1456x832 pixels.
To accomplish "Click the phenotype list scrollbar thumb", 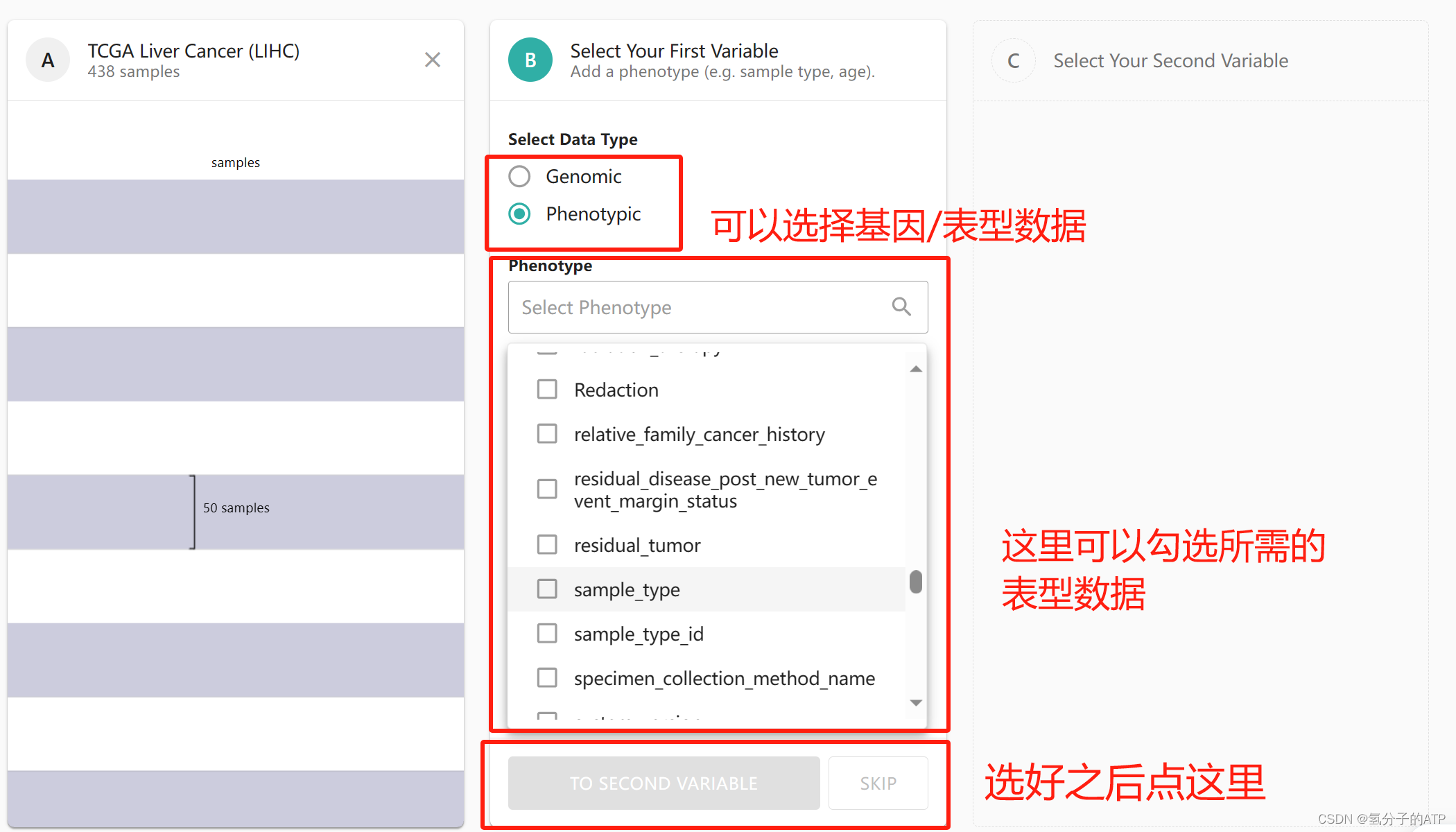I will 916,582.
